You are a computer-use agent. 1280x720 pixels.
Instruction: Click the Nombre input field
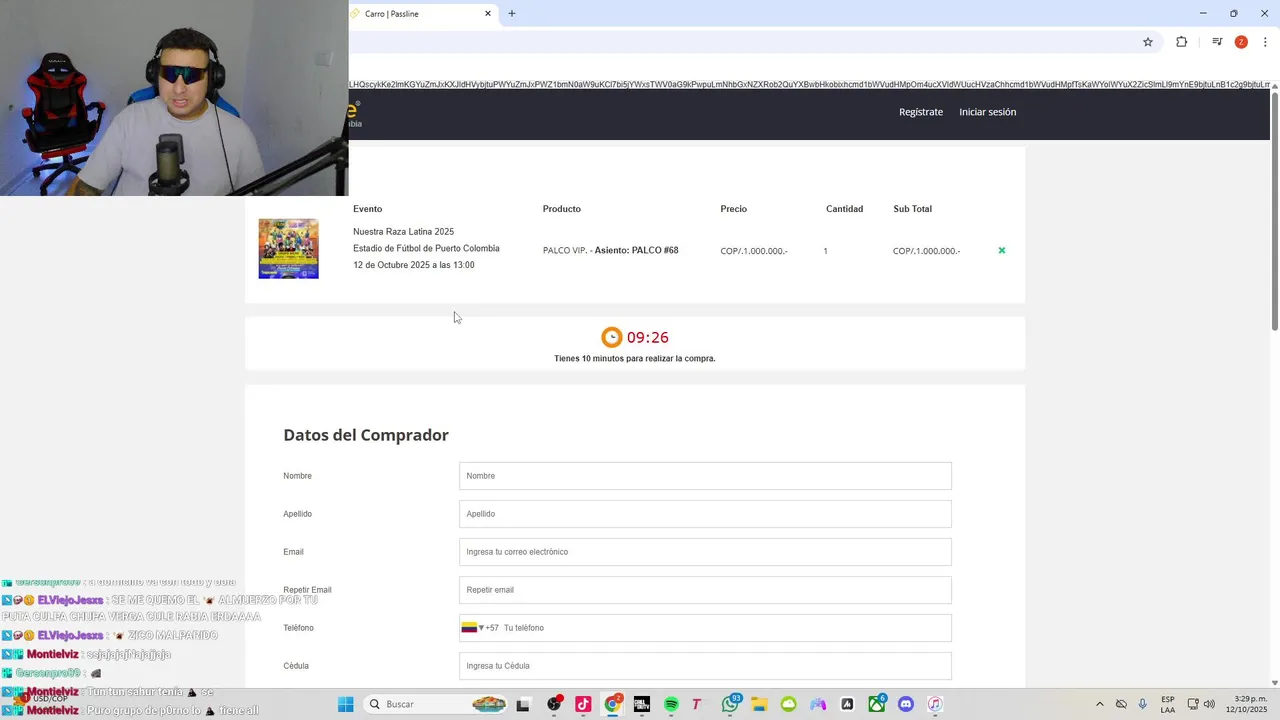(705, 476)
